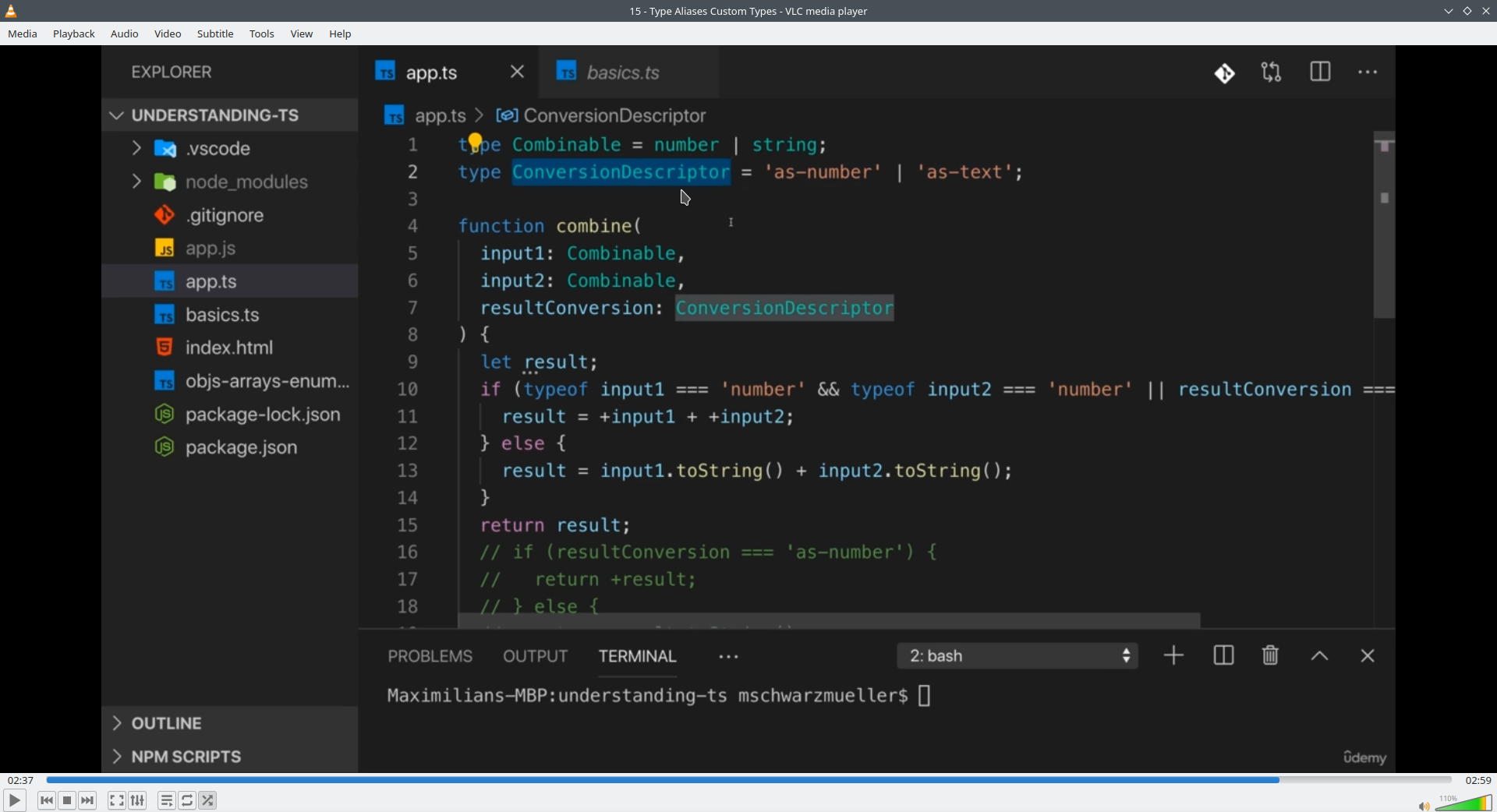Split the terminal pane
Screen dimensions: 1497x812
click(x=1224, y=656)
